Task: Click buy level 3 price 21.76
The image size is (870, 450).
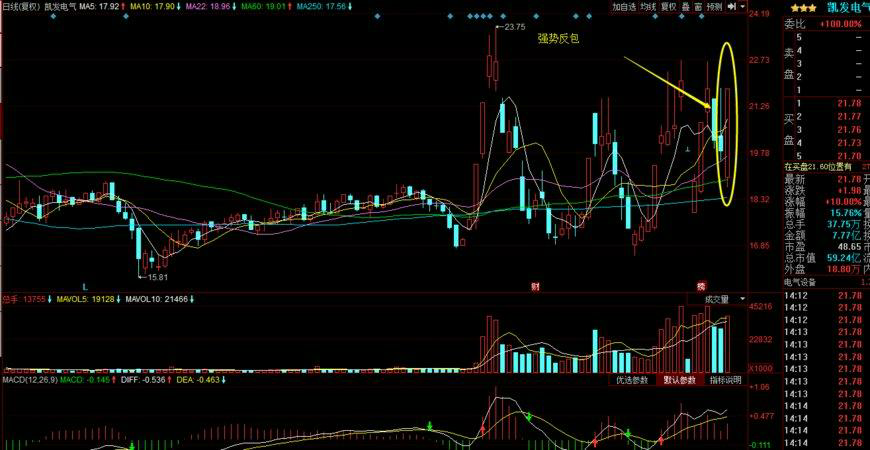Action: (x=849, y=130)
